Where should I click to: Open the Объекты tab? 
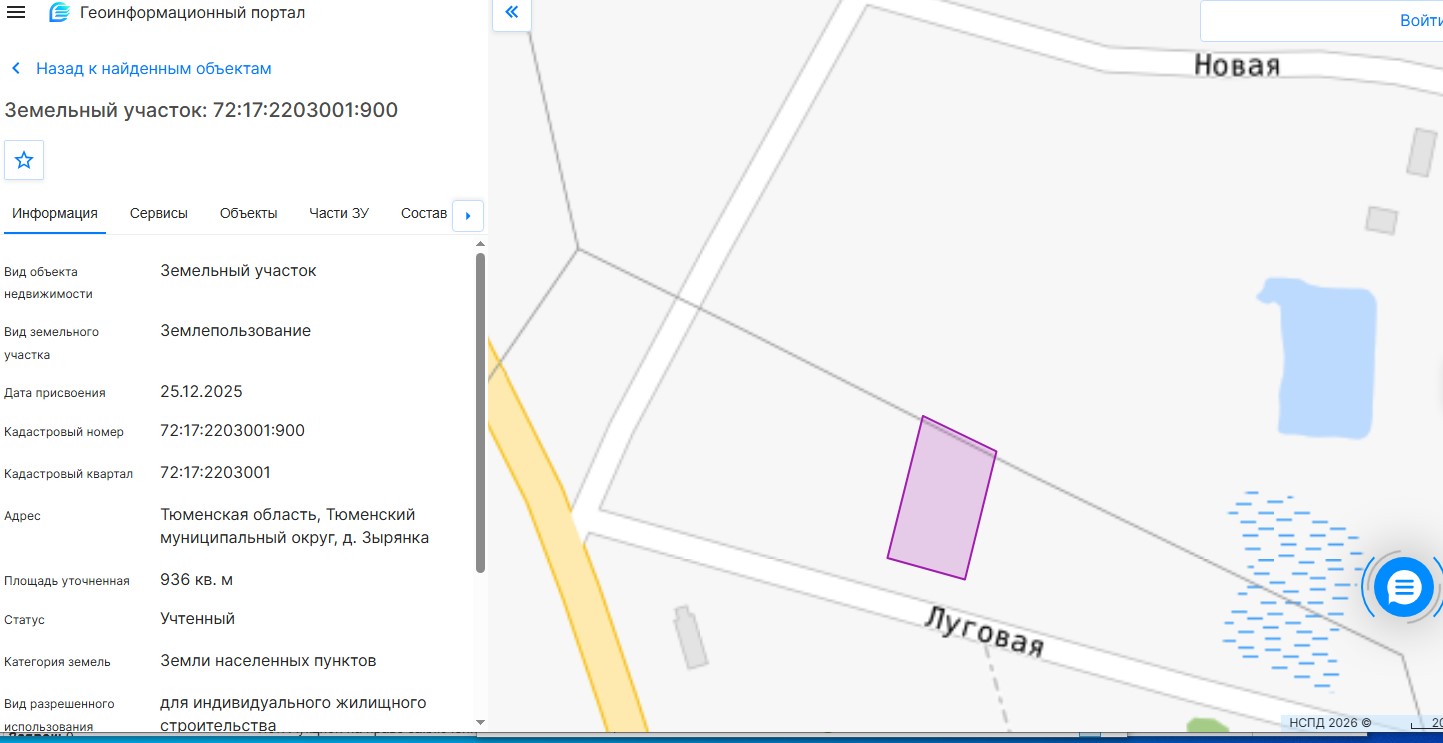(x=249, y=213)
